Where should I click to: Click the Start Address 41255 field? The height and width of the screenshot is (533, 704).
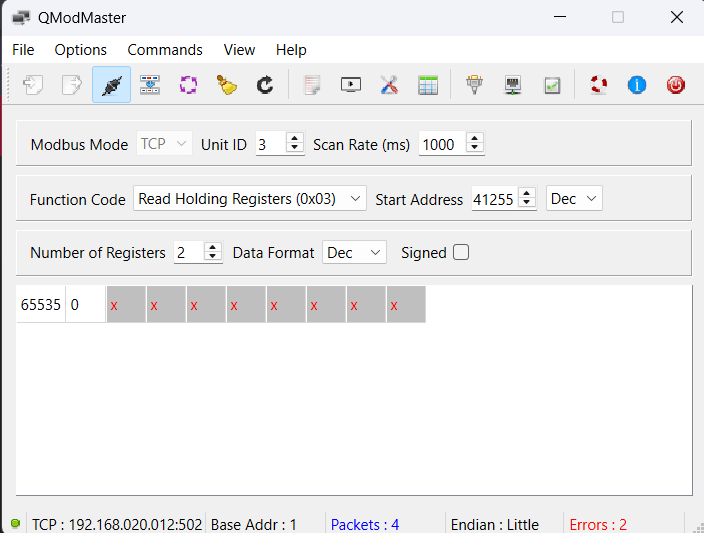tap(495, 199)
